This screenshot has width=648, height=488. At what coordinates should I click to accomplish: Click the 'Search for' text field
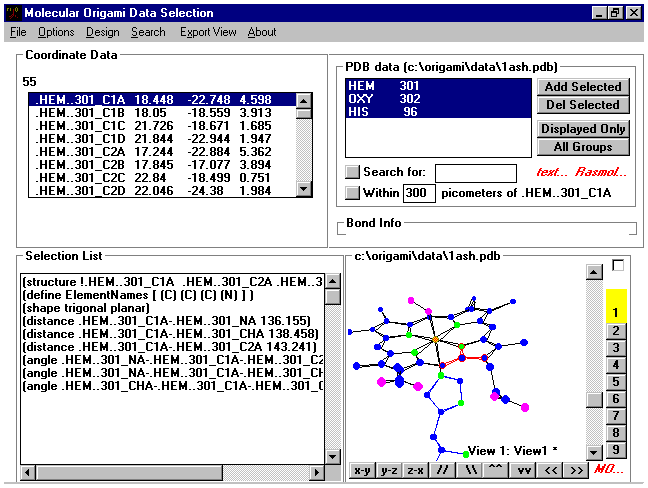(x=475, y=173)
